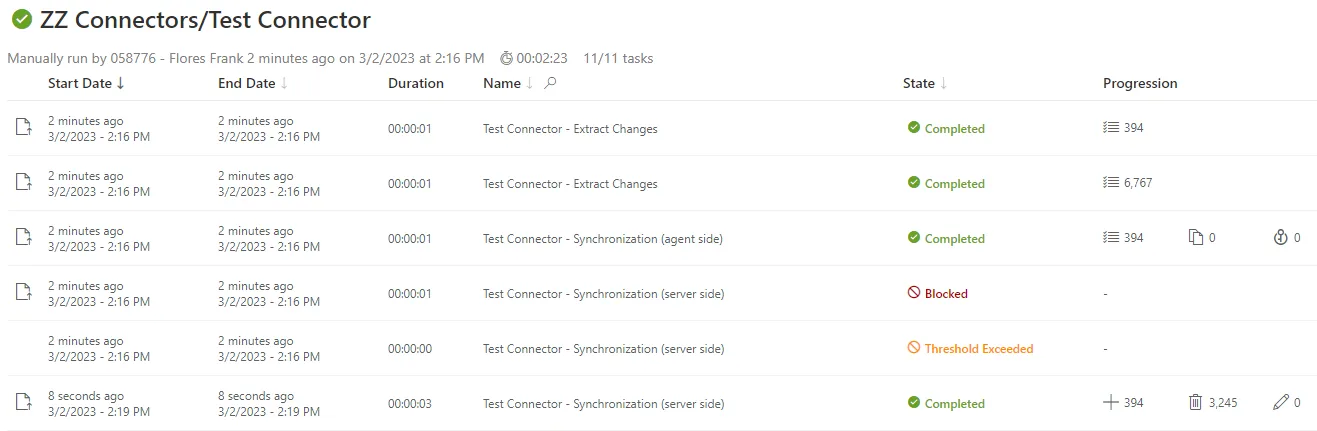Click the trash icon showing 3,245 deletions
Image resolution: width=1317 pixels, height=431 pixels.
click(1194, 403)
